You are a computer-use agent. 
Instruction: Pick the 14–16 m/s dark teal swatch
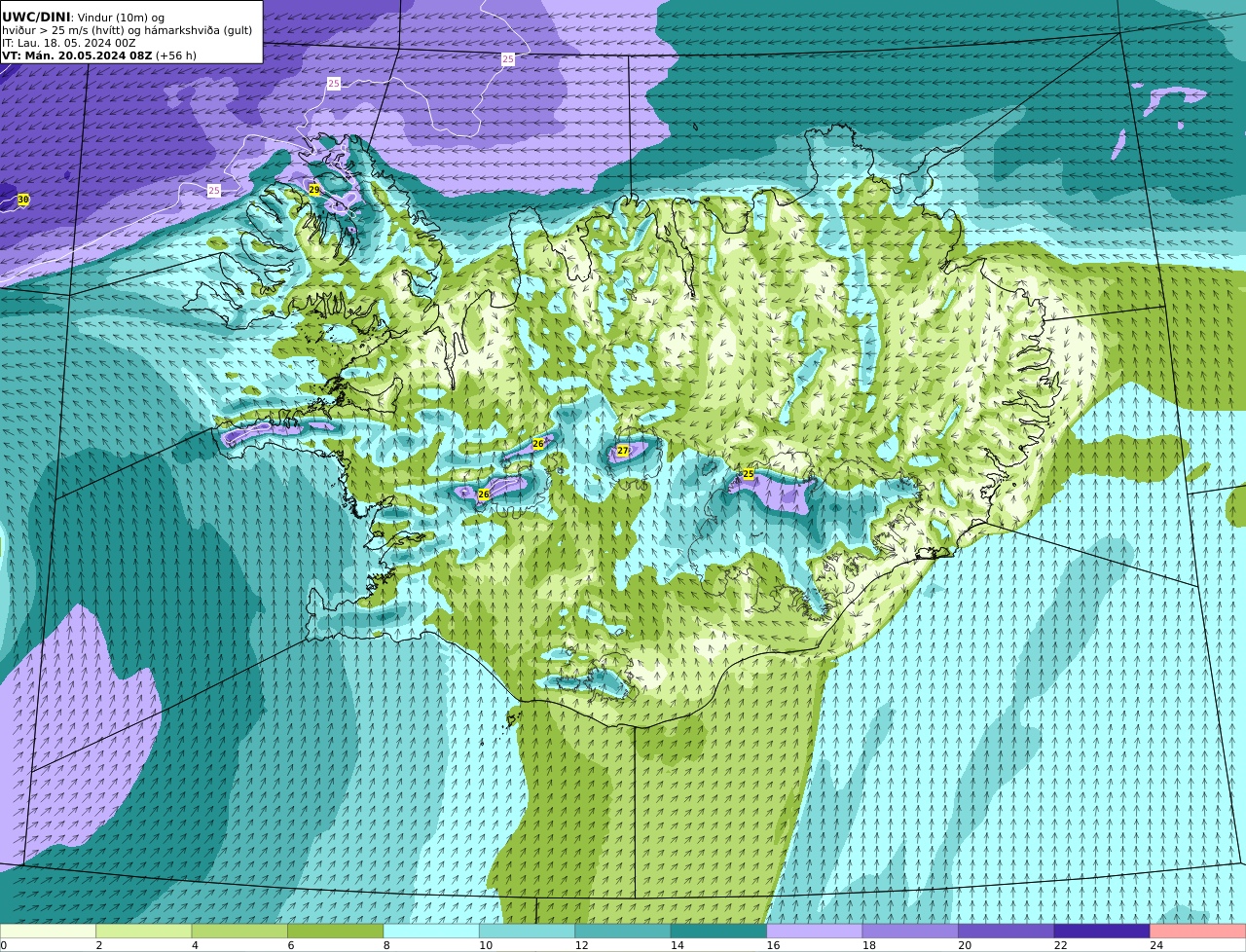pos(718,931)
